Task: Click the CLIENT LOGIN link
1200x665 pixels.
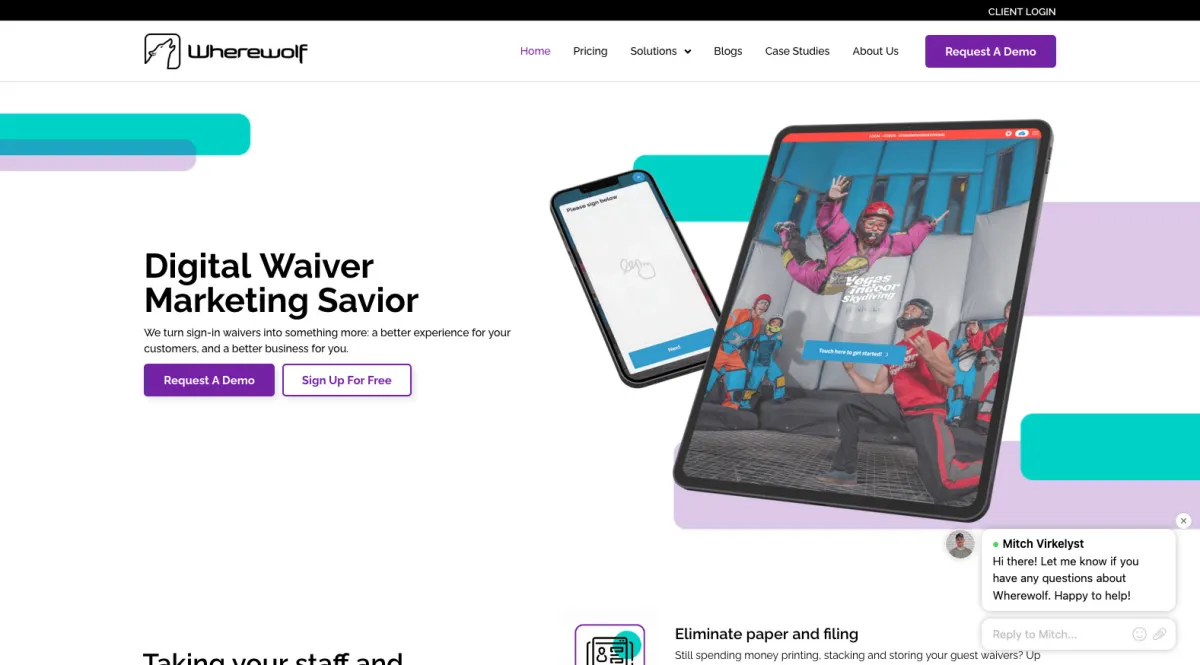Action: pos(1022,12)
